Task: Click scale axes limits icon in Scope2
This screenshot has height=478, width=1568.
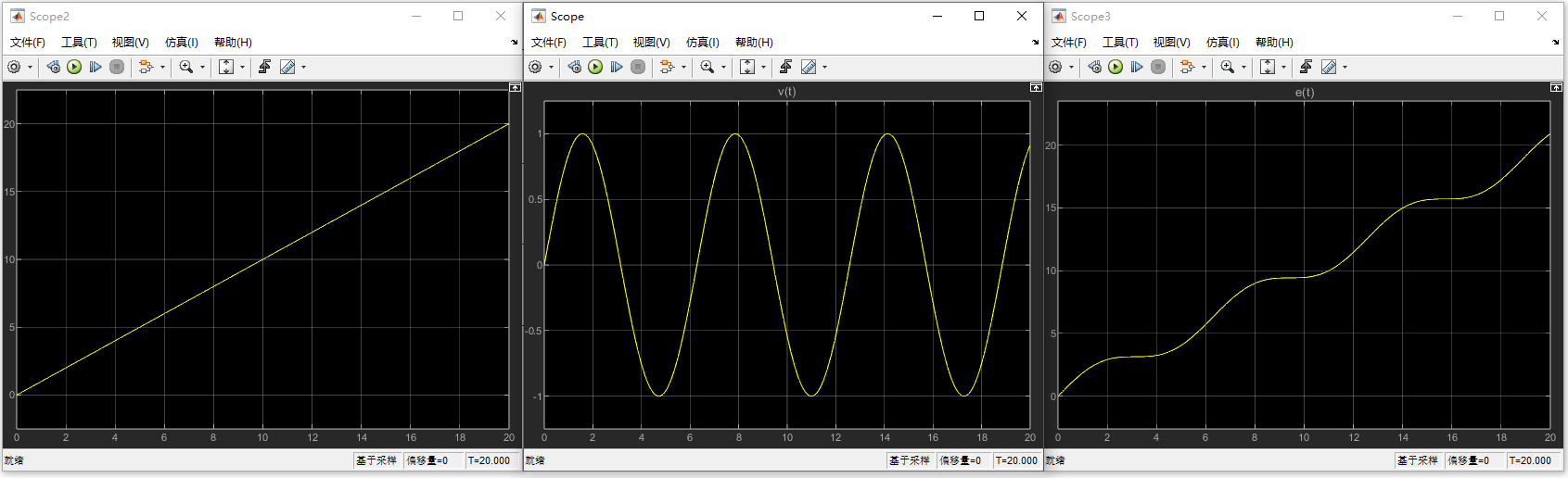Action: (226, 67)
